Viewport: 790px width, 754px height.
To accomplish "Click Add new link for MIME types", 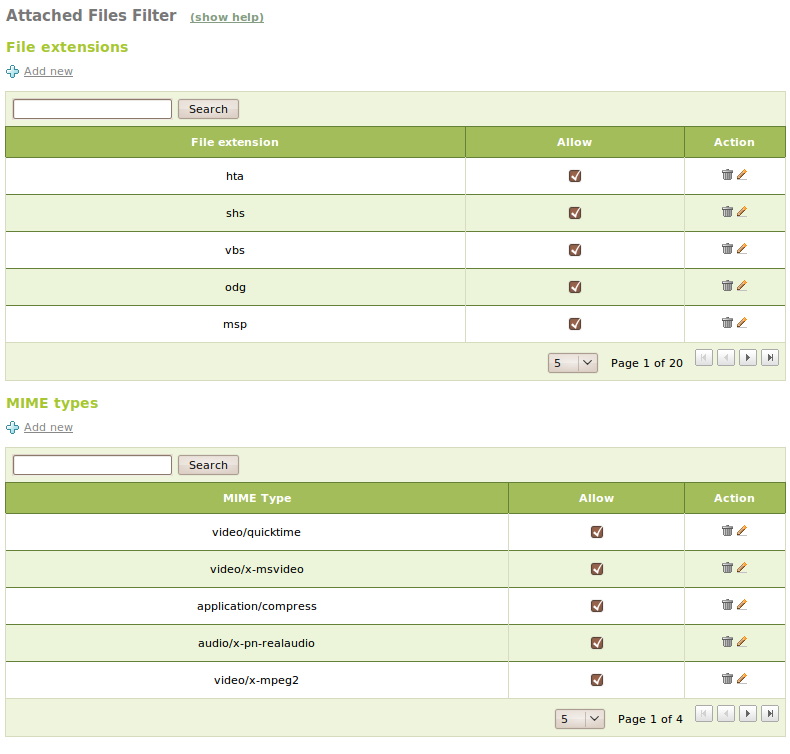I will click(48, 427).
